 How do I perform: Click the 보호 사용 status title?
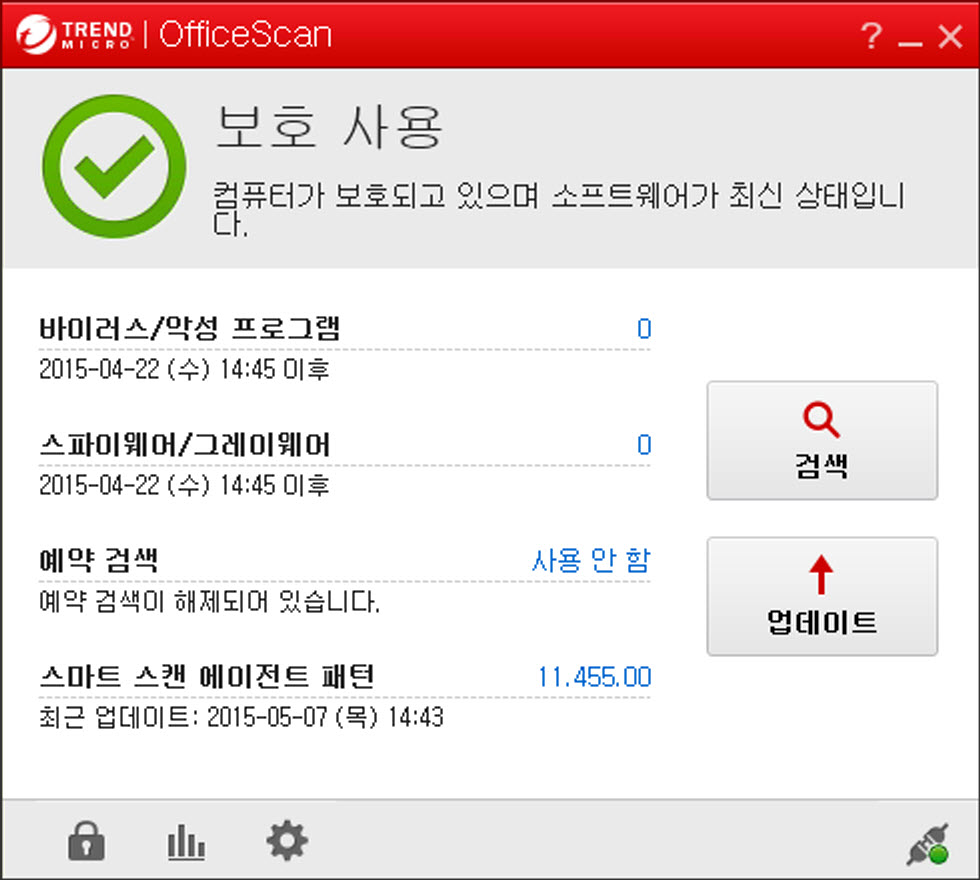pyautogui.click(x=329, y=127)
